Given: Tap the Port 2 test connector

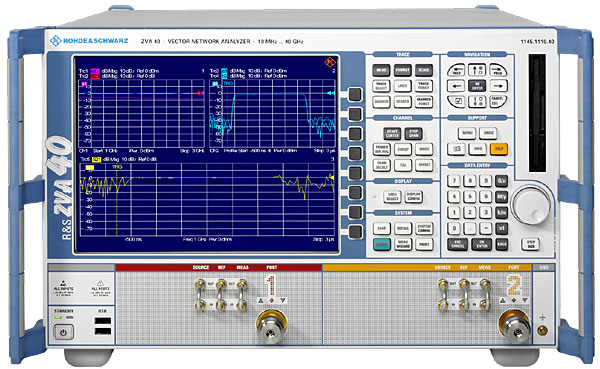Looking at the screenshot, I should coord(514,327).
